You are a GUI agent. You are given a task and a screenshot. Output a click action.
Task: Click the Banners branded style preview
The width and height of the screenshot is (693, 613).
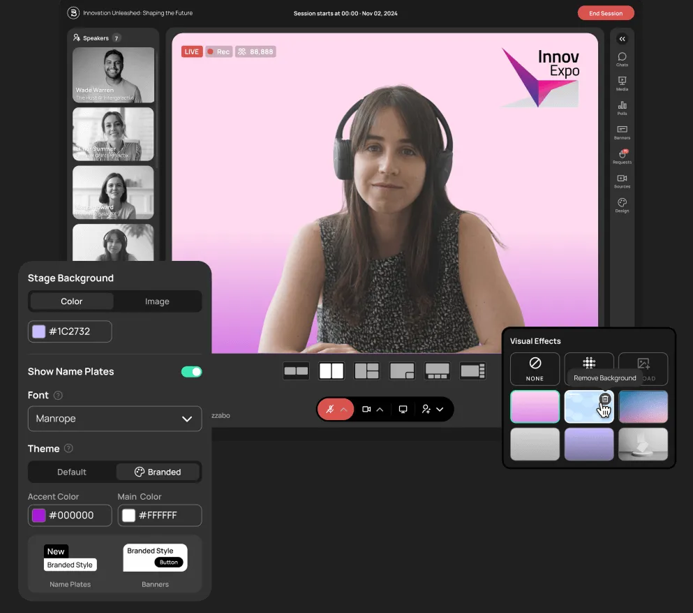click(x=155, y=558)
